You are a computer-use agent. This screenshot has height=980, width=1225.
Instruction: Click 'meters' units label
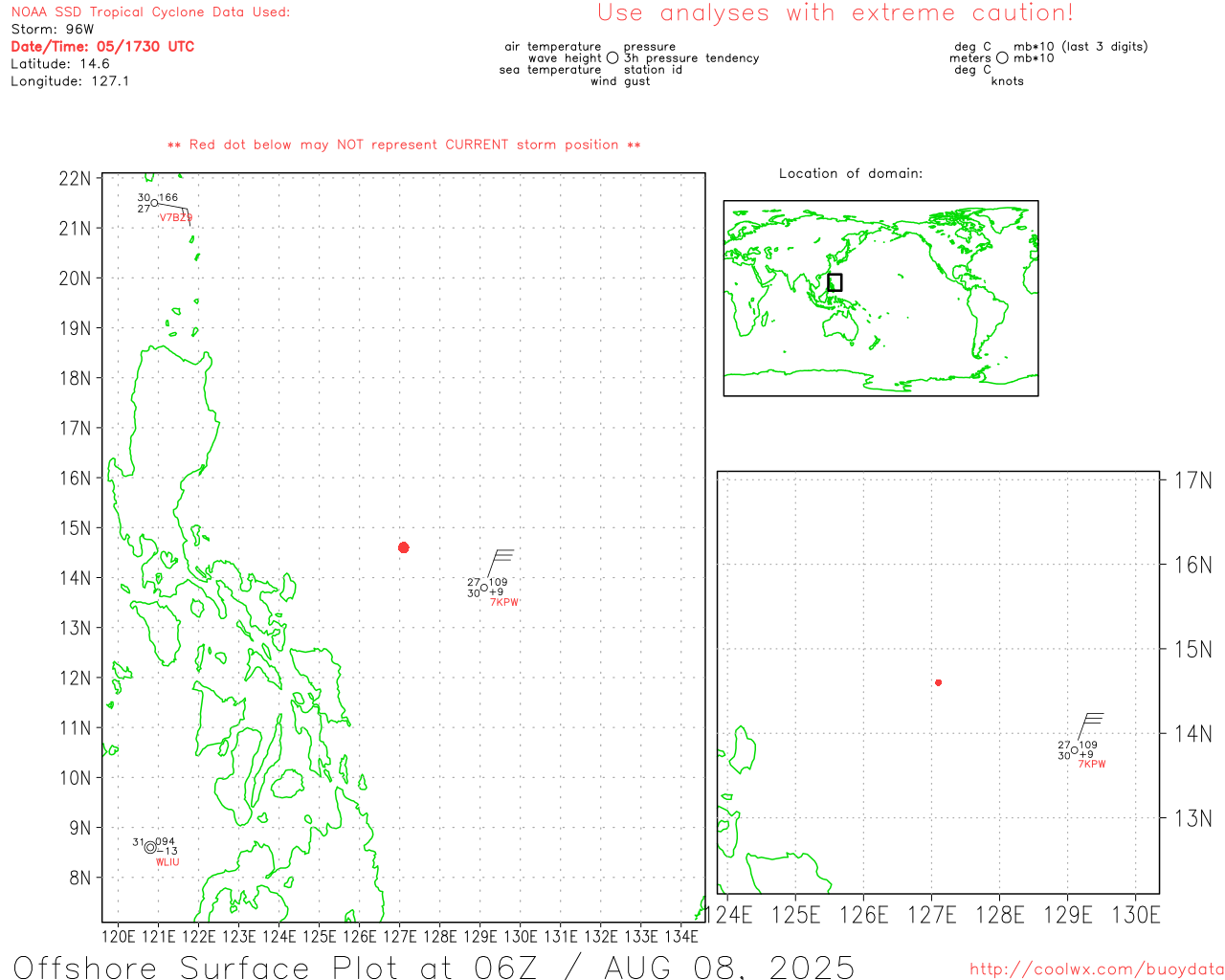tap(970, 58)
